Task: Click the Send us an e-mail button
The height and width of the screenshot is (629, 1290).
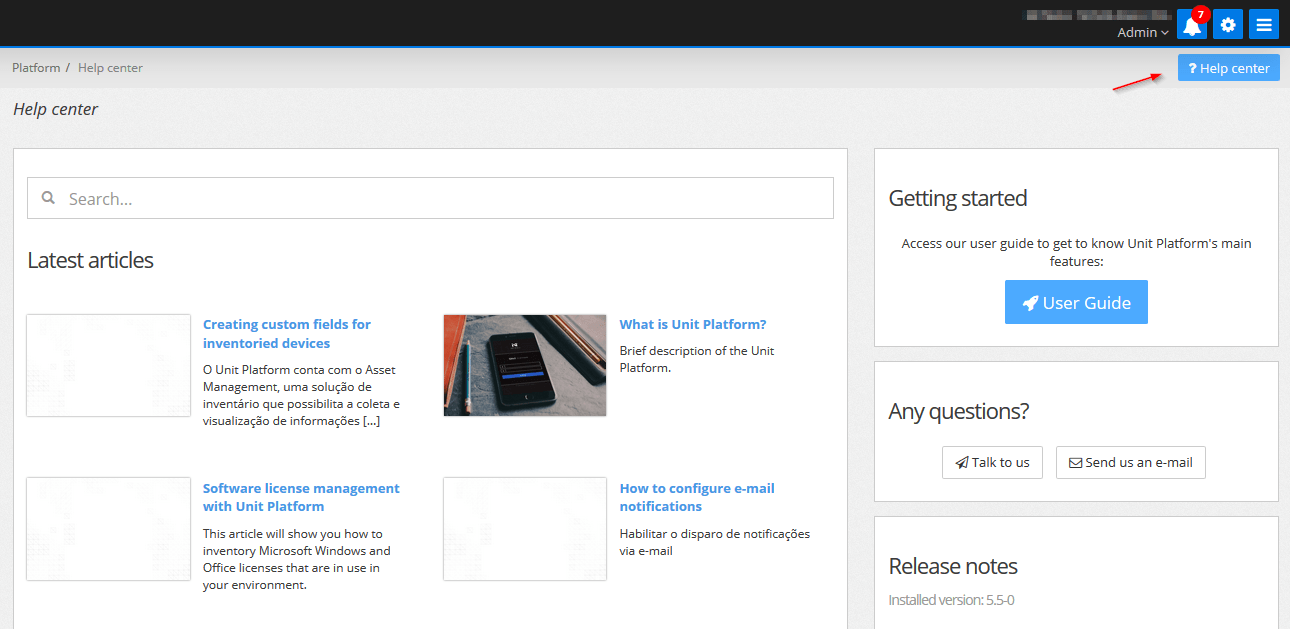Action: coord(1131,462)
